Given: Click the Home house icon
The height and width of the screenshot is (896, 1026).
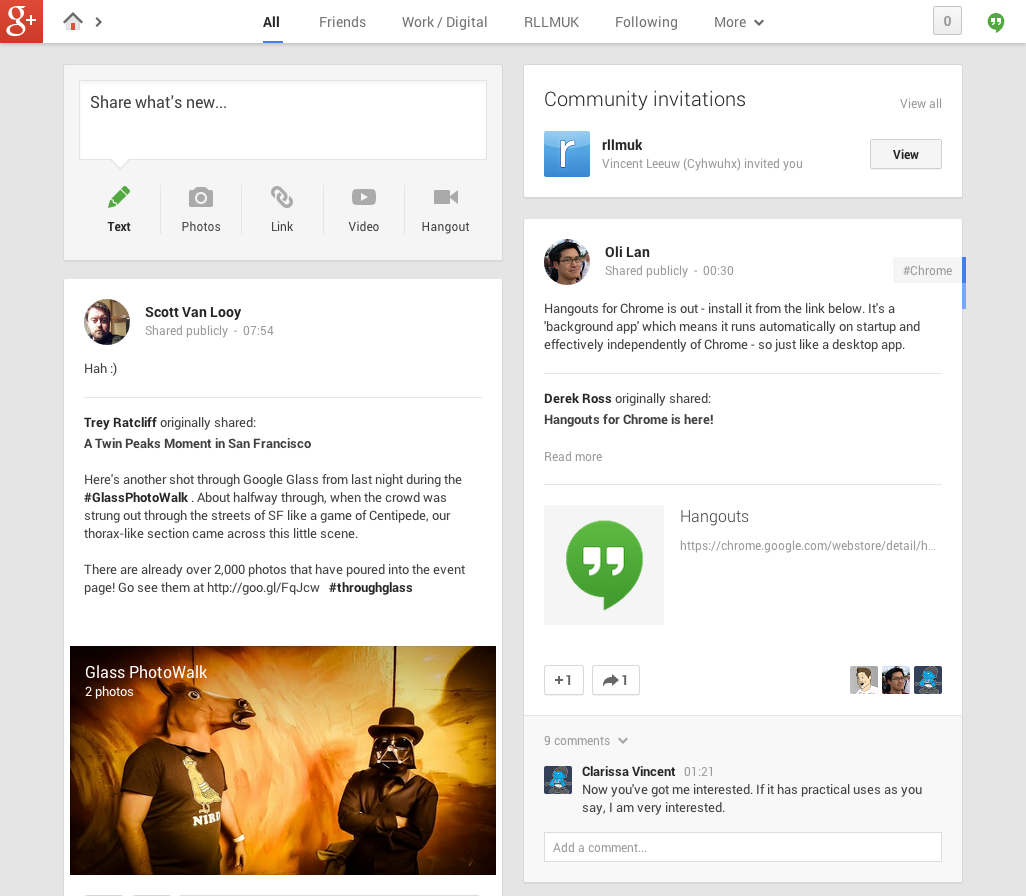Looking at the screenshot, I should pyautogui.click(x=73, y=22).
